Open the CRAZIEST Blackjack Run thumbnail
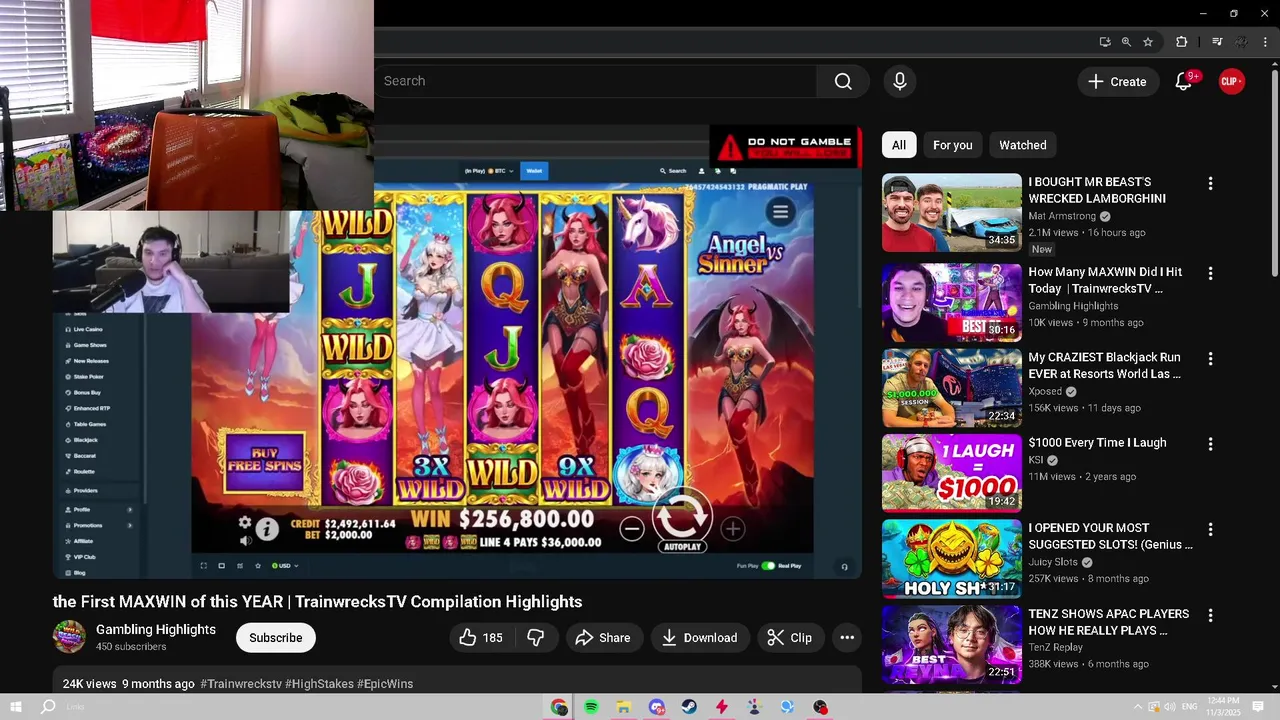This screenshot has width=1280, height=720. point(951,387)
